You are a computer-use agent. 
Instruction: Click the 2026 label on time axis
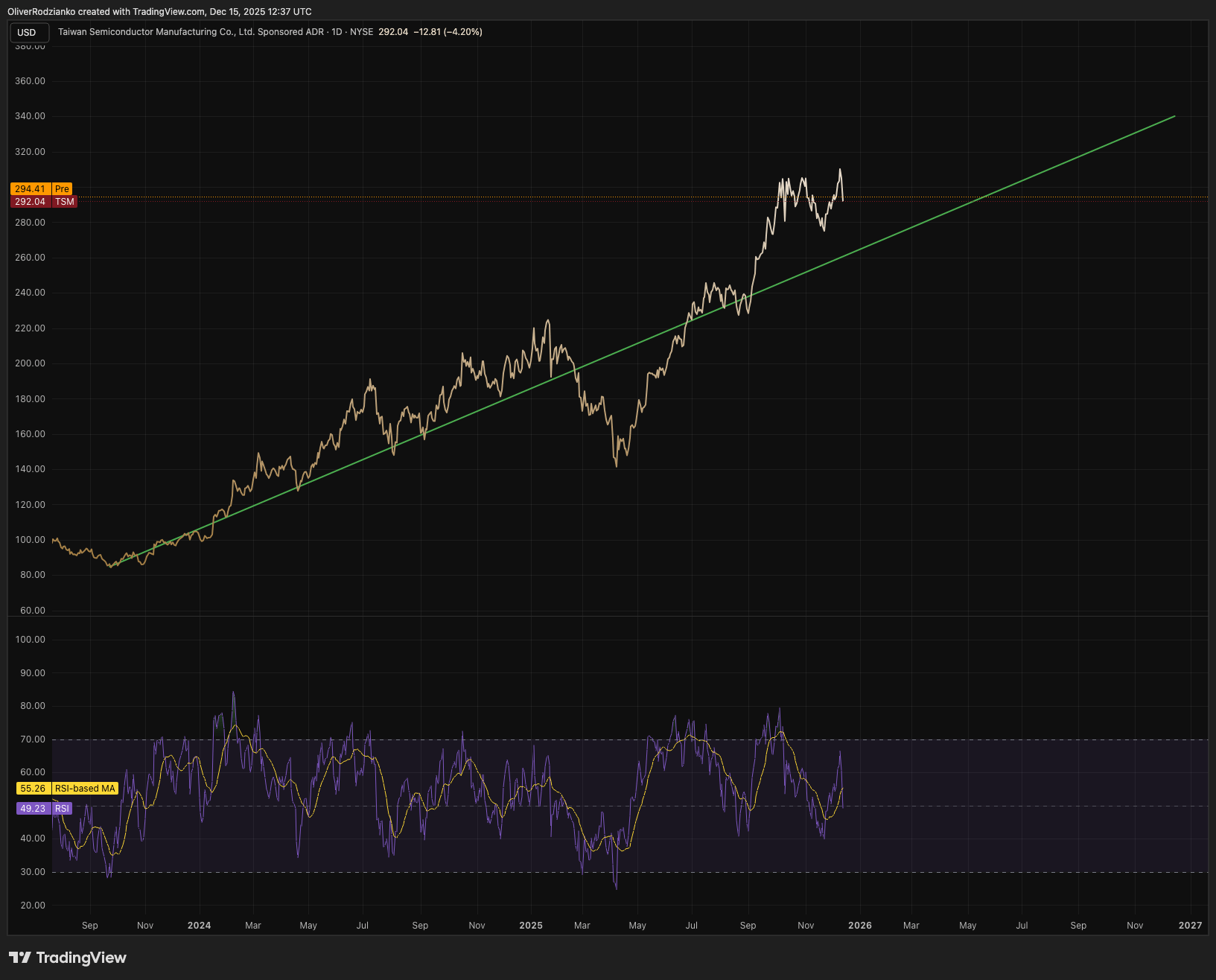point(860,926)
